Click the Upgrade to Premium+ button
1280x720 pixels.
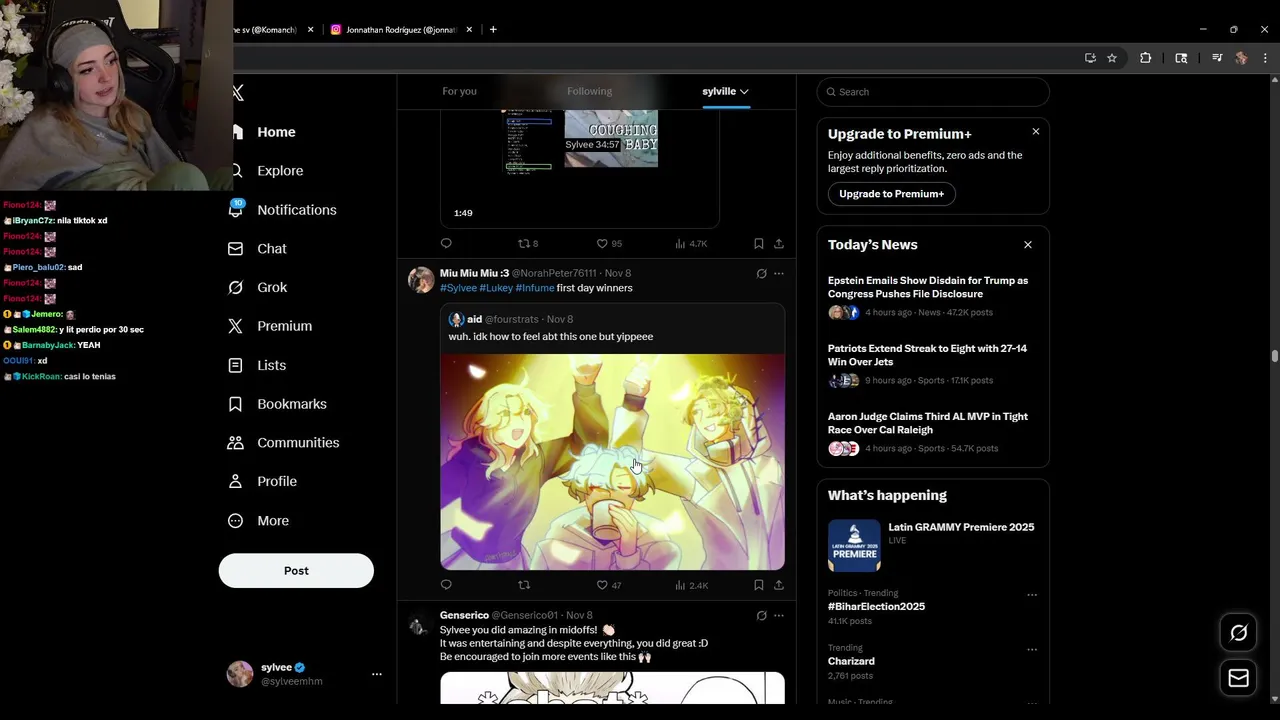[891, 194]
